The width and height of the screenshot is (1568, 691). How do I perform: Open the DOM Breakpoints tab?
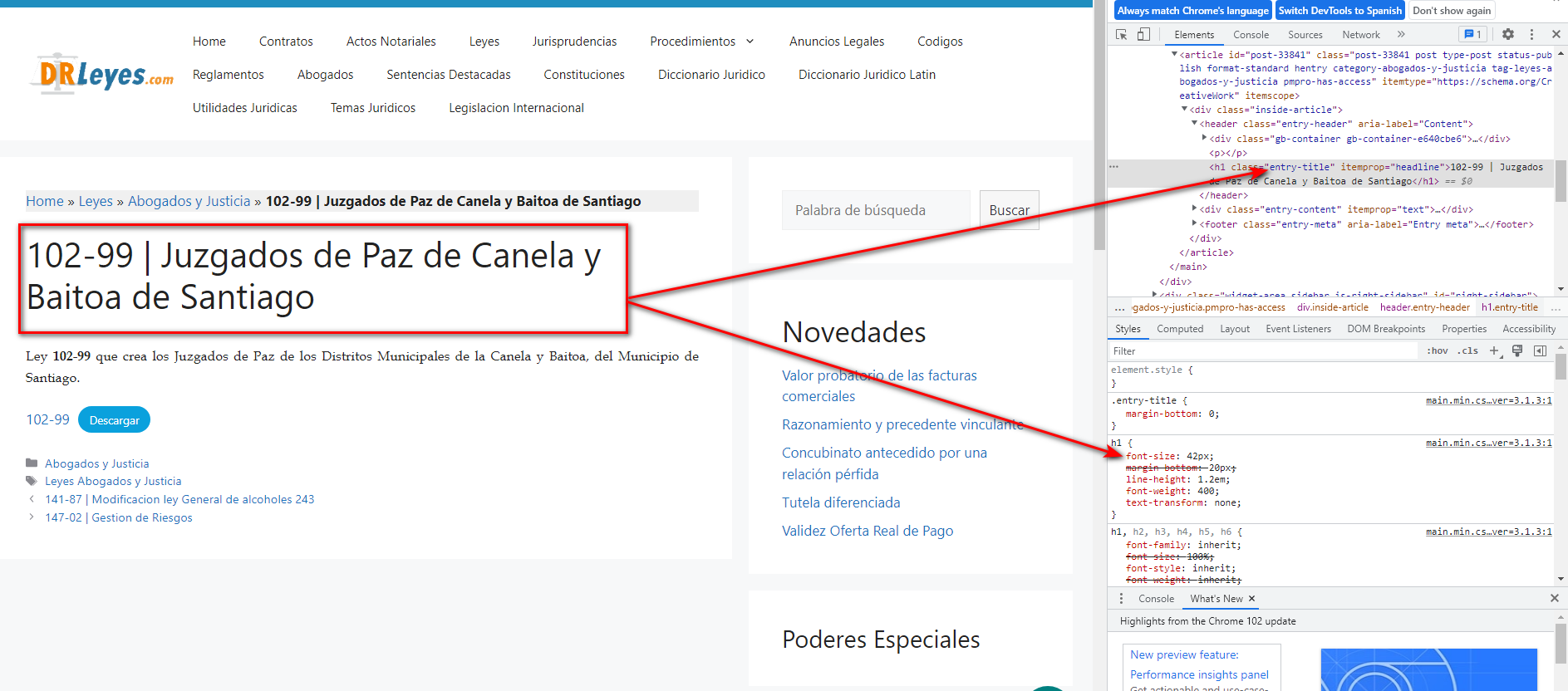[x=1386, y=329]
